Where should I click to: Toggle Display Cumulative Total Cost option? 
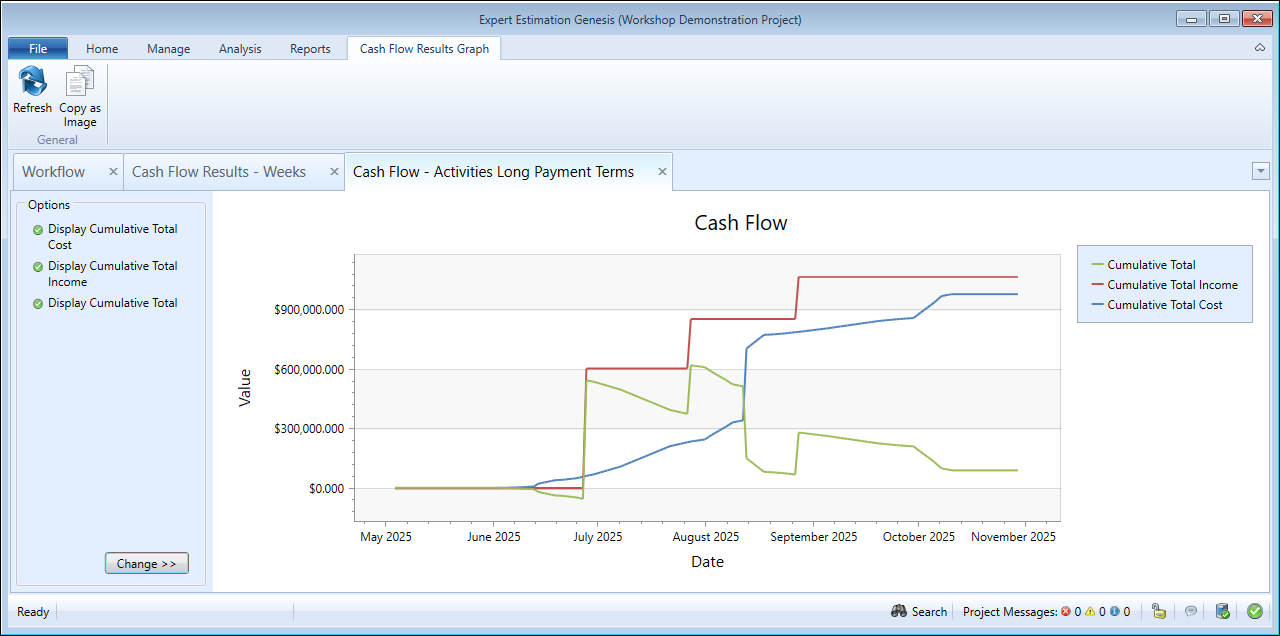coord(38,230)
